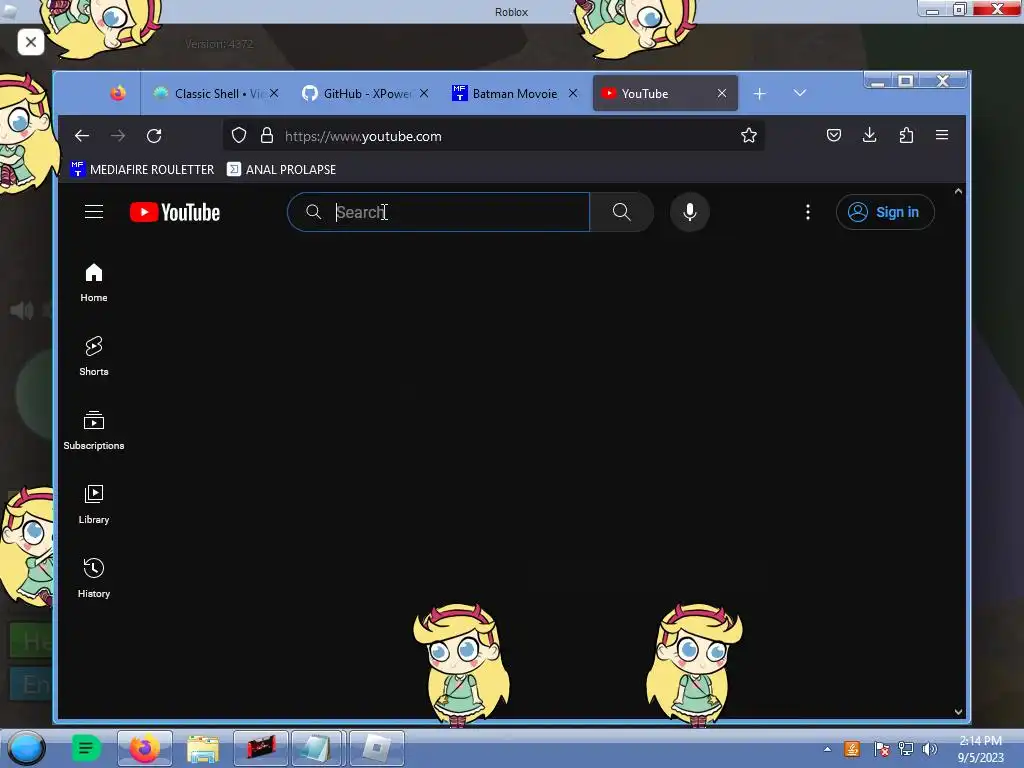This screenshot has height=768, width=1024.
Task: Open Action Center flag icon
Action: coord(882,749)
